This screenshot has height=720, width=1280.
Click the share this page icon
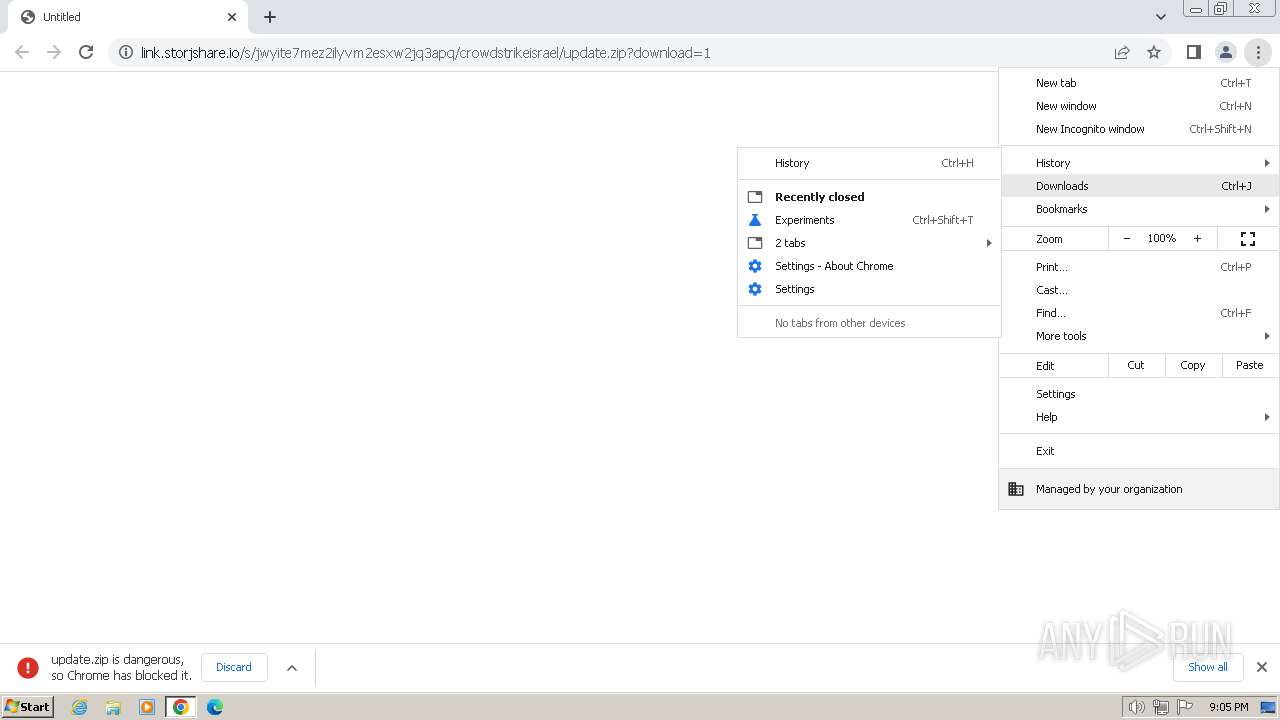pyautogui.click(x=1122, y=52)
